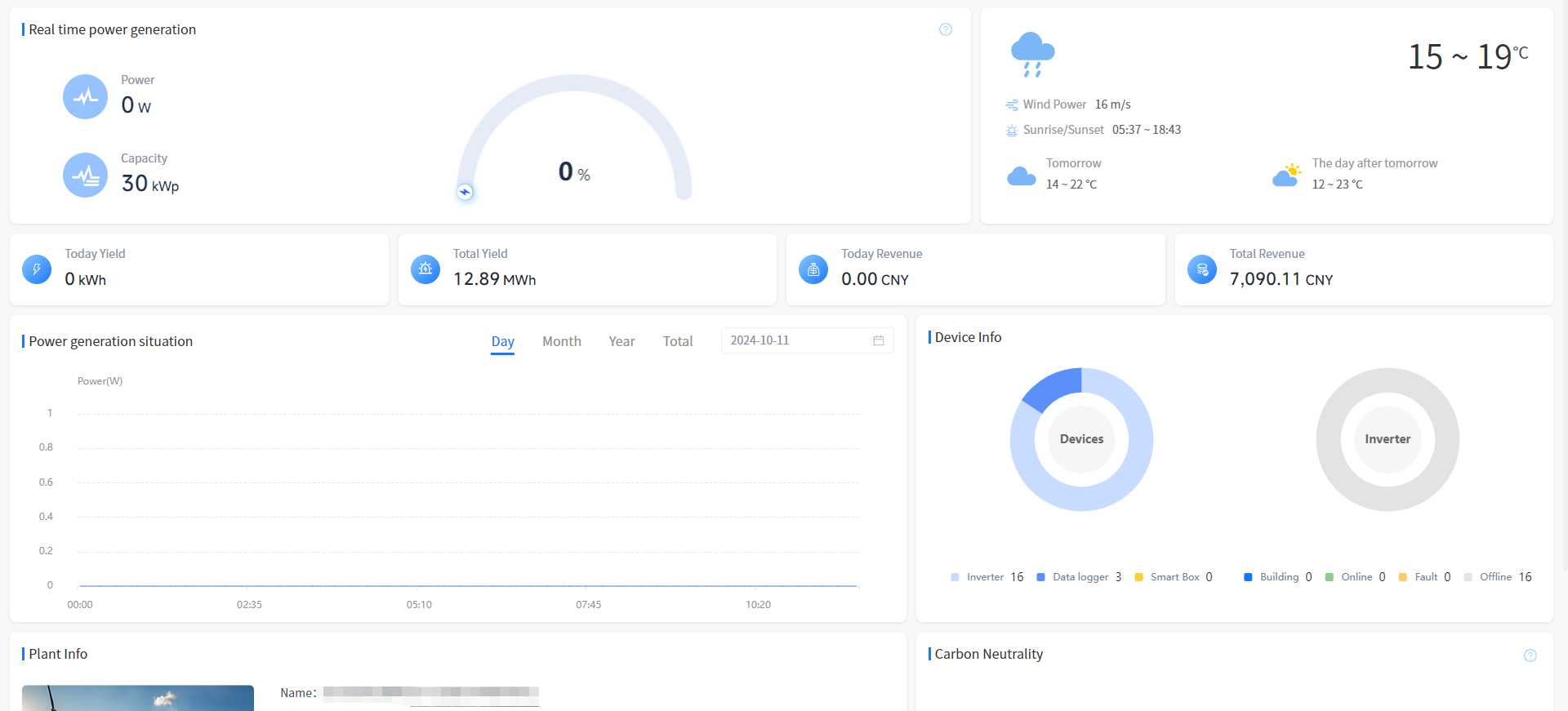
Task: Click the gauge needle indicator
Action: point(465,192)
